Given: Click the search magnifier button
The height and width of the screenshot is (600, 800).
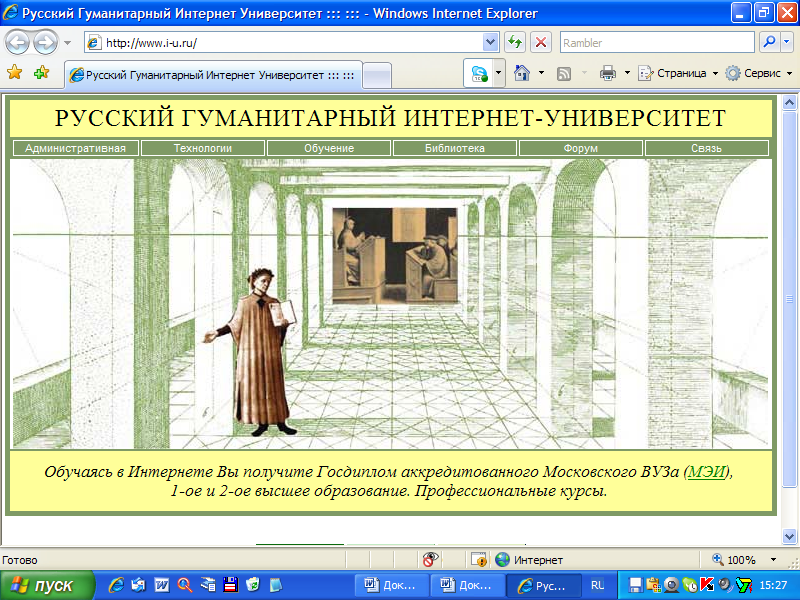Looking at the screenshot, I should (x=769, y=42).
